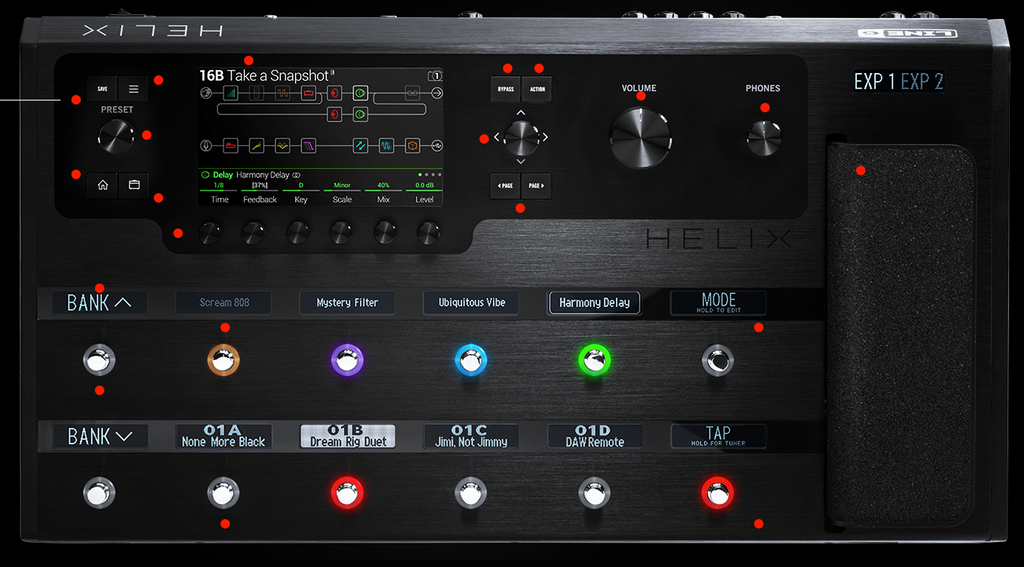Select the Harmony Delay scribble strip

tap(594, 303)
